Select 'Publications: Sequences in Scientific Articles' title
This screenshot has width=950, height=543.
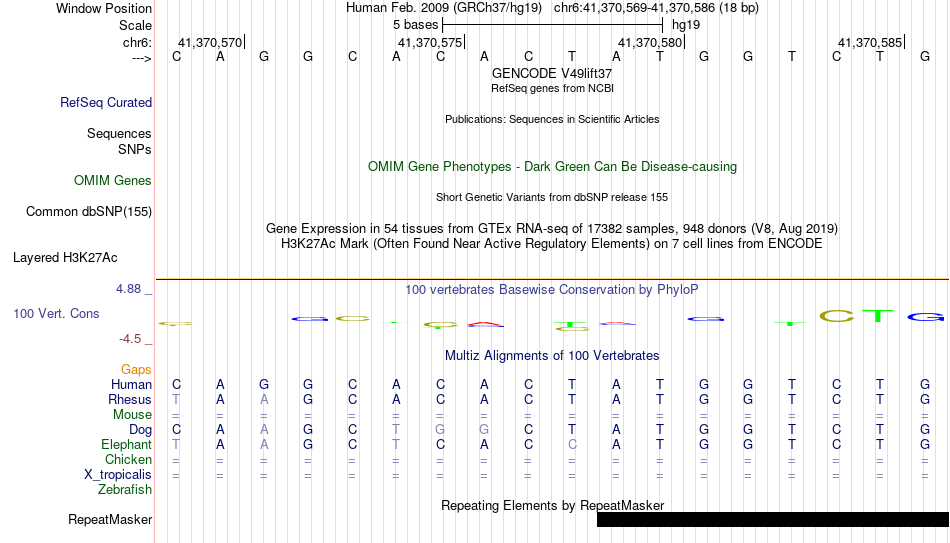(x=552, y=119)
